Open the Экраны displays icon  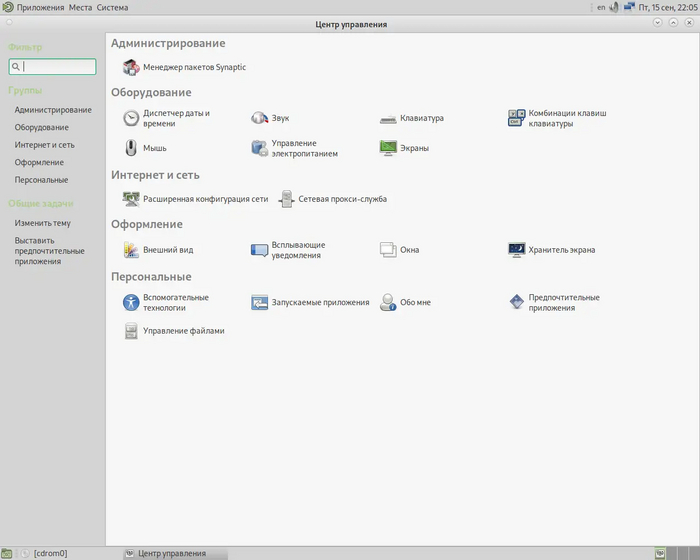tap(388, 148)
